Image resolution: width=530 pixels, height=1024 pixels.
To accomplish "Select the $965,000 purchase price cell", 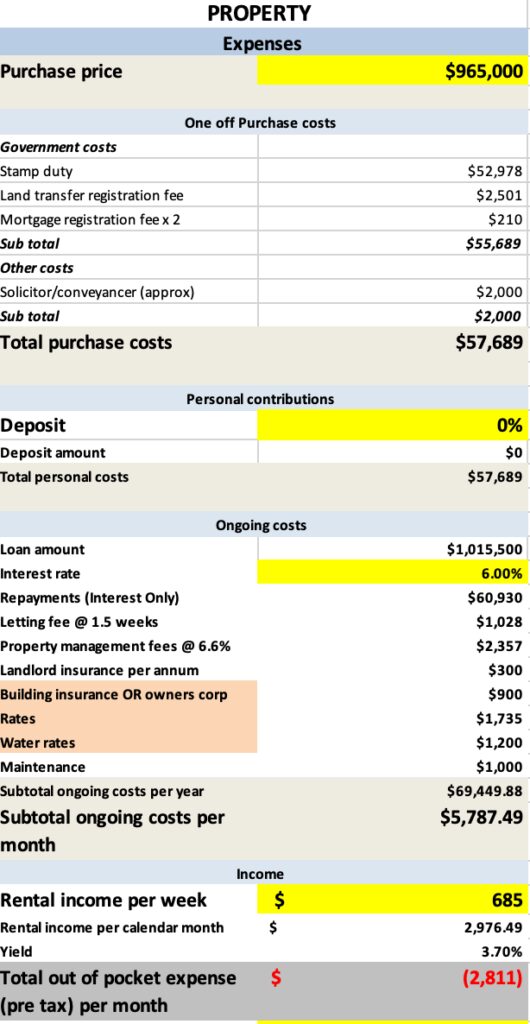I will 393,71.
